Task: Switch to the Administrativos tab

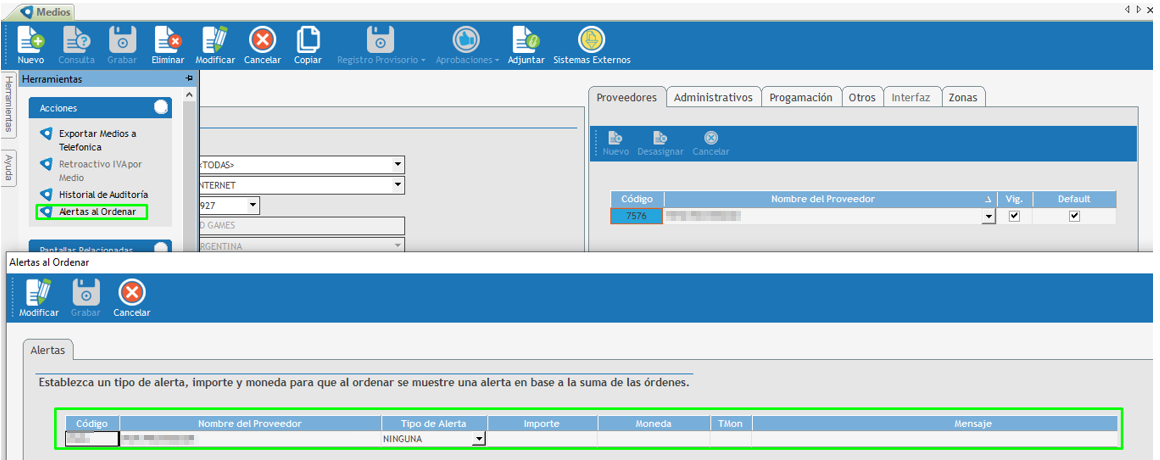Action: point(712,97)
